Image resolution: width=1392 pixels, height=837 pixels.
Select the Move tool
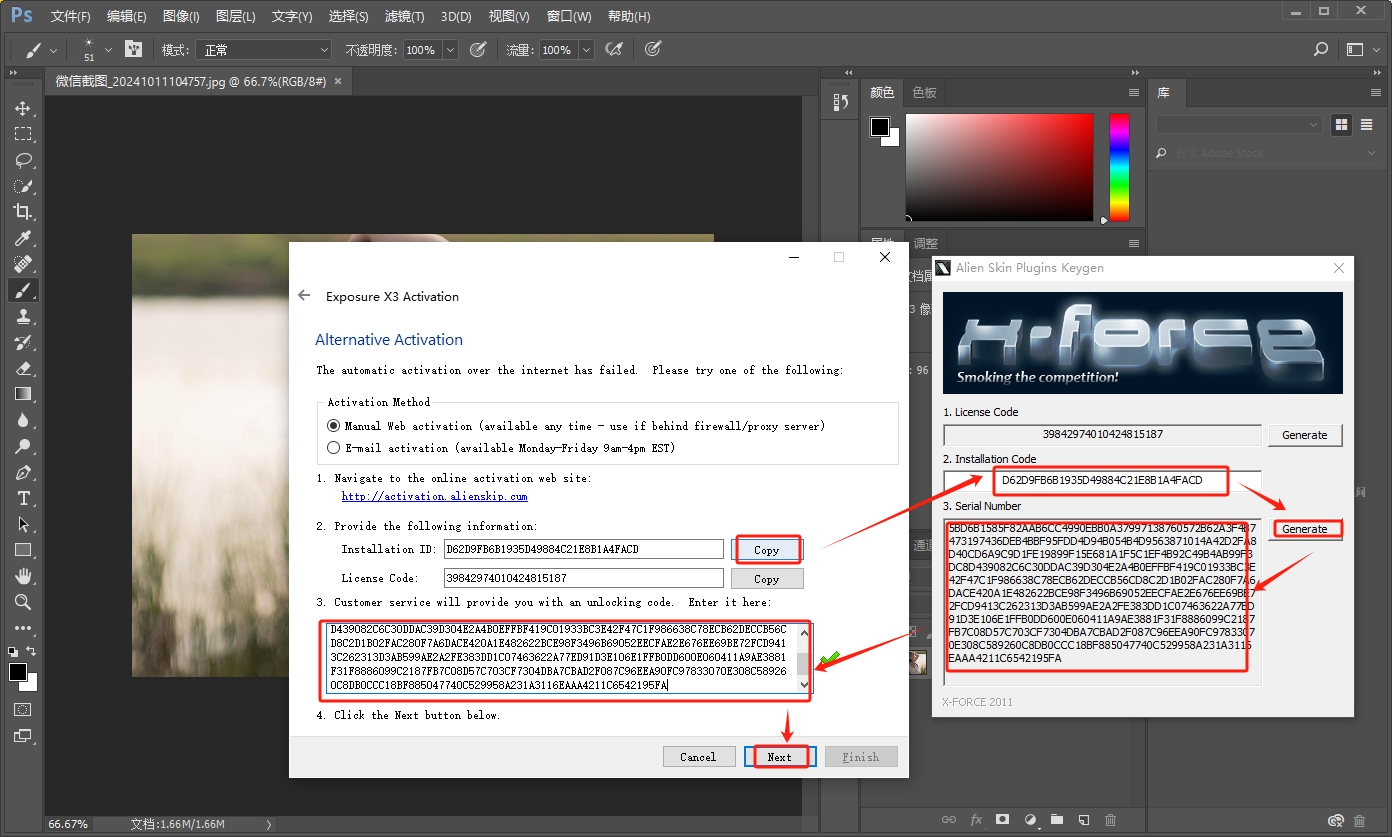[23, 108]
